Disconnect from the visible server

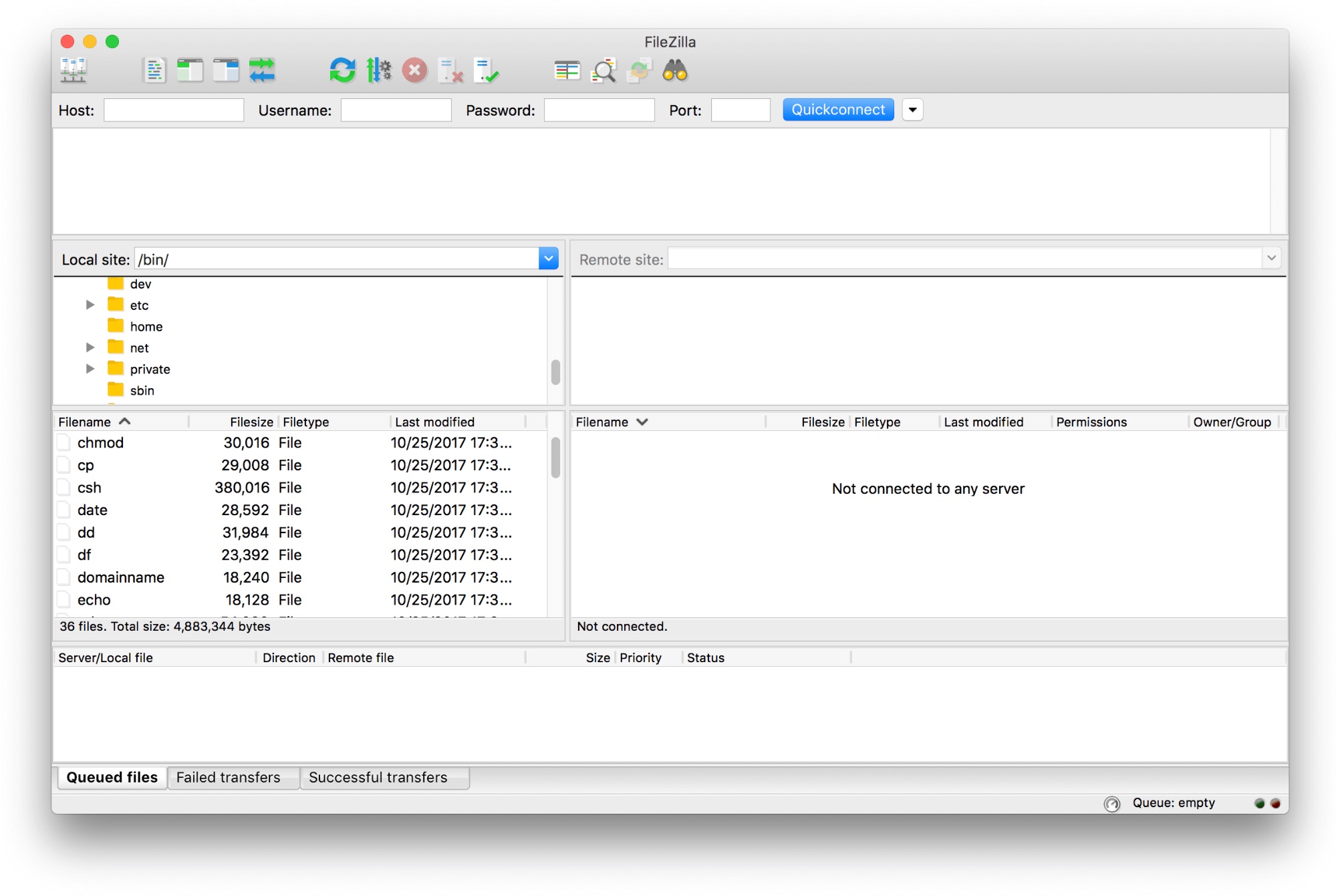(451, 70)
